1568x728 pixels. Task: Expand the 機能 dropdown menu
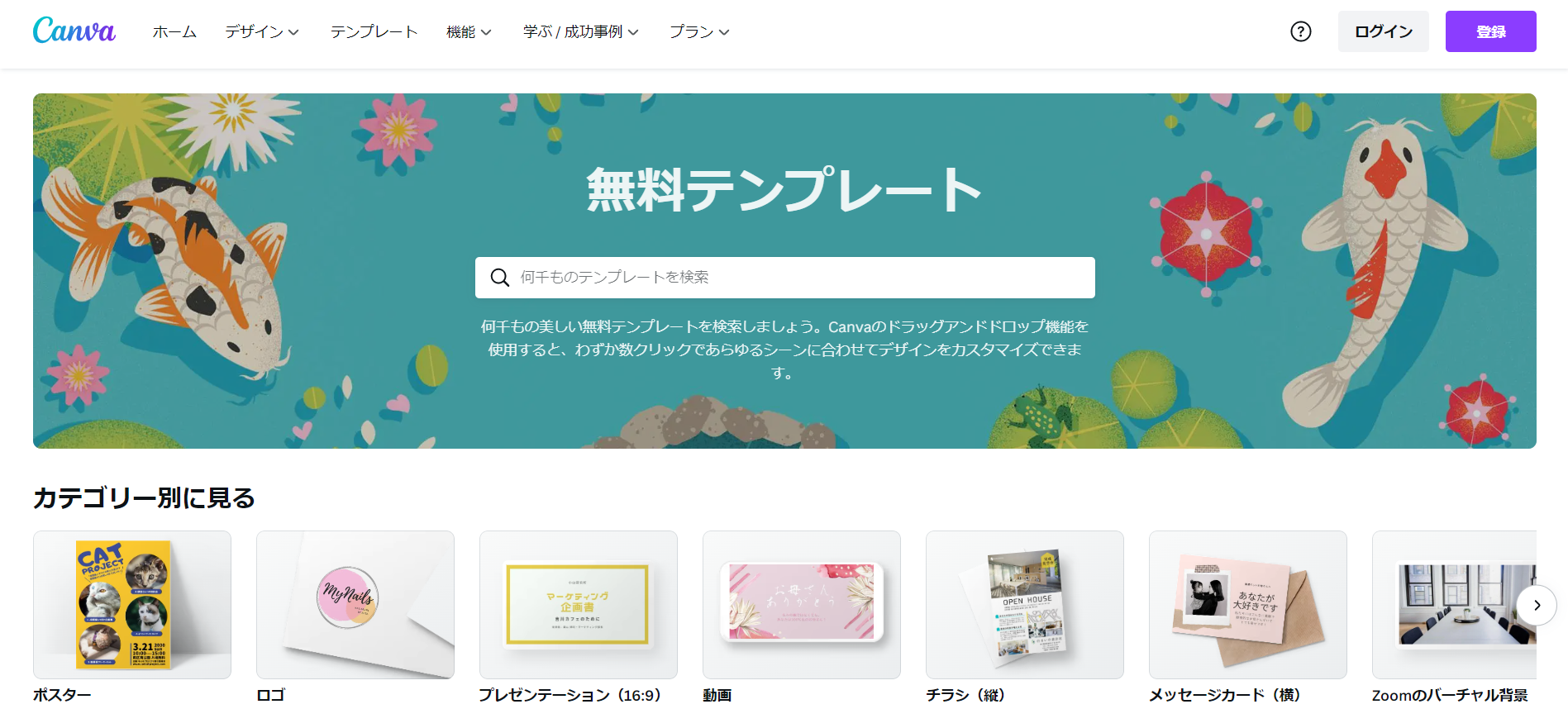point(469,31)
